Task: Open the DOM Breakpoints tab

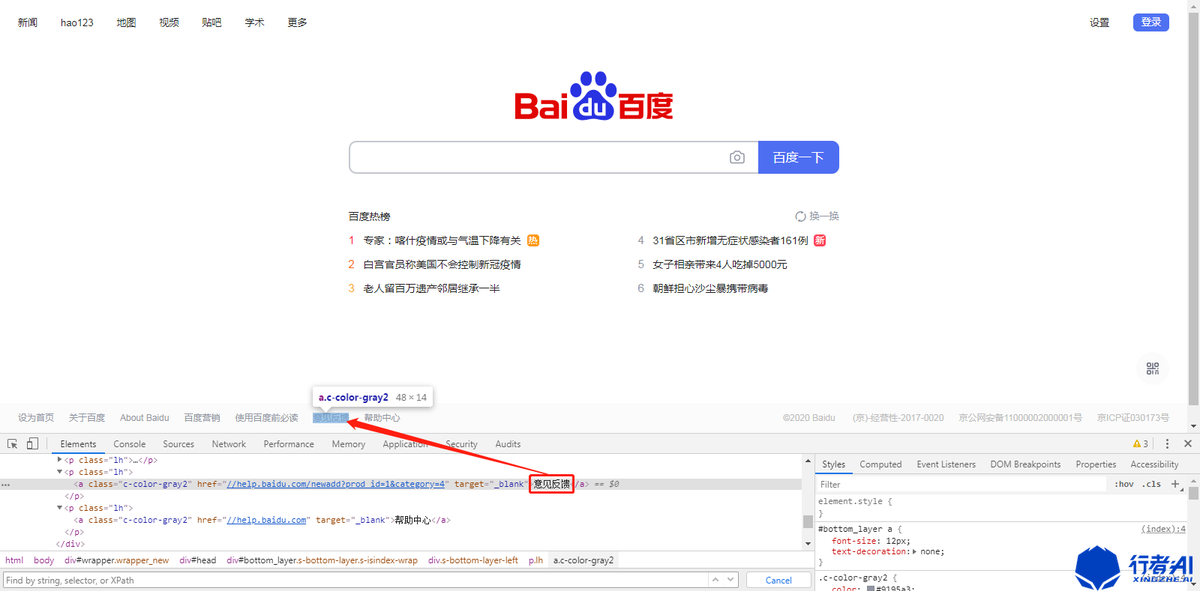Action: click(x=1025, y=464)
